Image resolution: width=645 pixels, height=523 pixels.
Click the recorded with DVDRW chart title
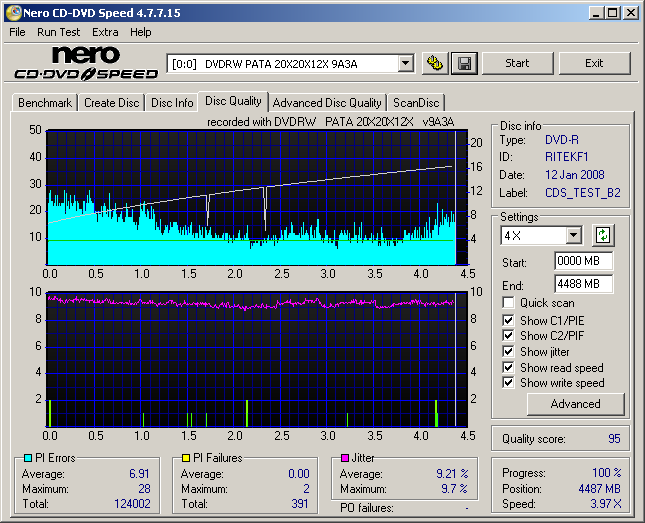tap(330, 122)
